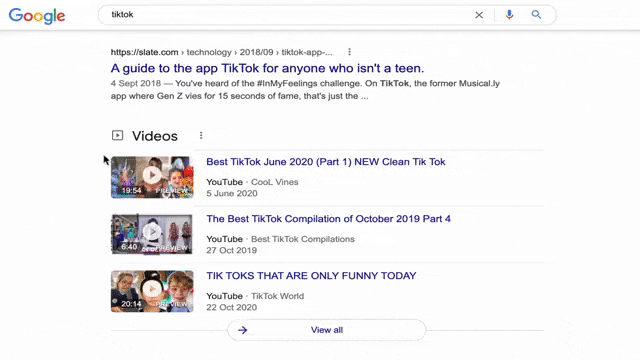Start voice search with the microphone icon
The image size is (640, 360).
tap(509, 15)
